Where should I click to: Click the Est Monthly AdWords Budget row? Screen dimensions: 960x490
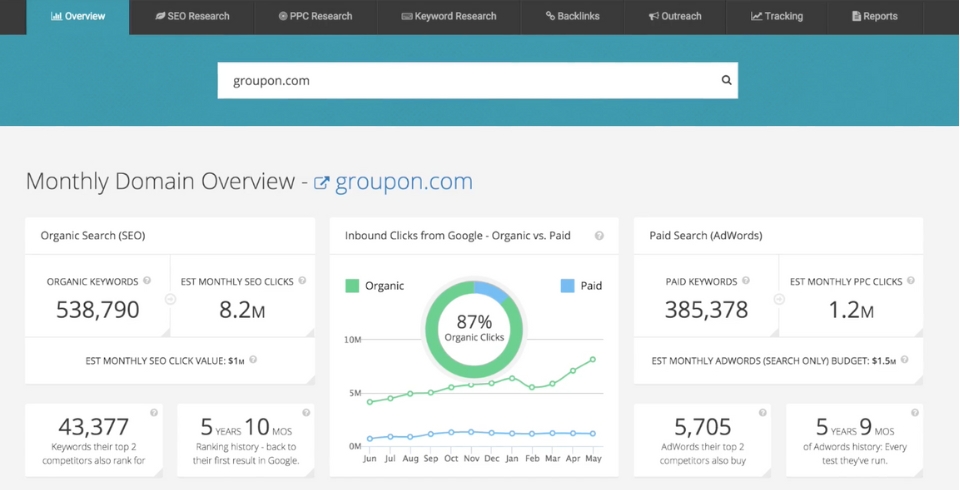coord(778,361)
